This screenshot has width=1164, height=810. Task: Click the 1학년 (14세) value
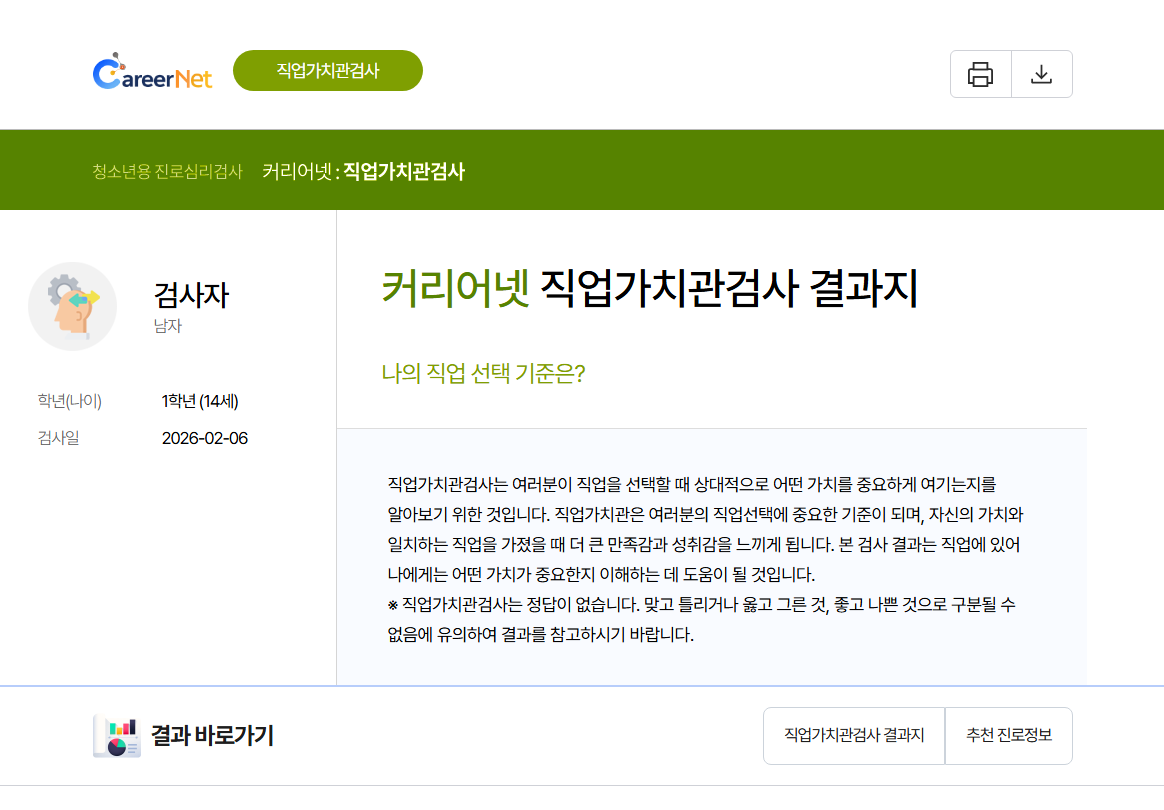tap(200, 401)
